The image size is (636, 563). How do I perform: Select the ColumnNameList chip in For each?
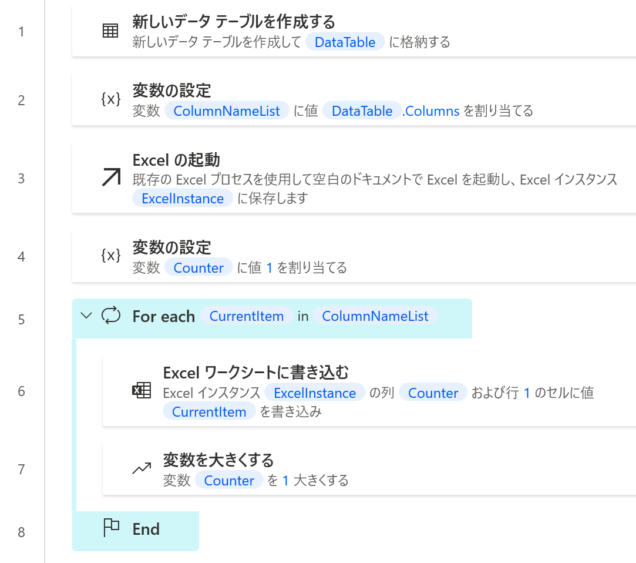click(x=375, y=316)
